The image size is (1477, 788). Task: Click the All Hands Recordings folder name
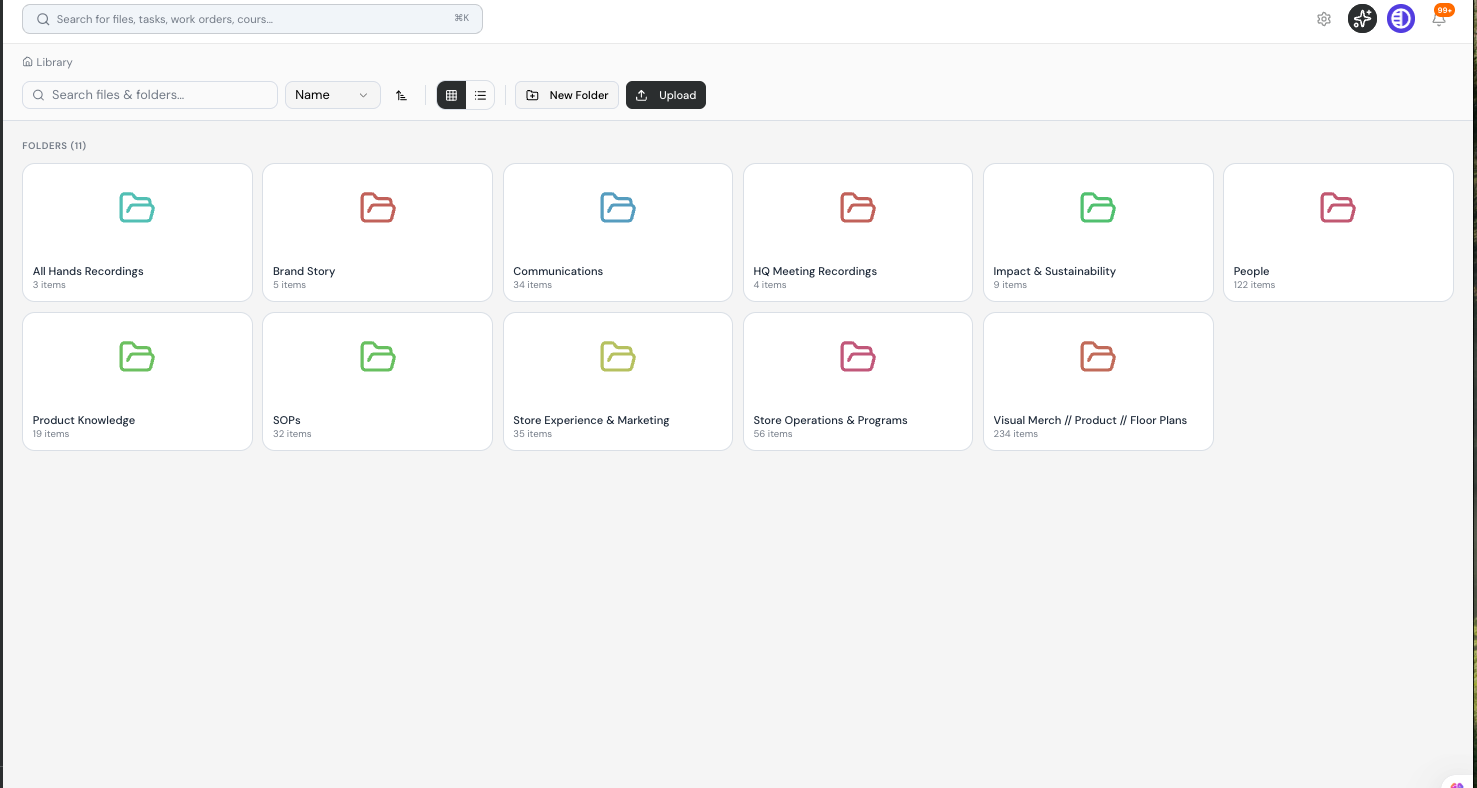pos(88,271)
